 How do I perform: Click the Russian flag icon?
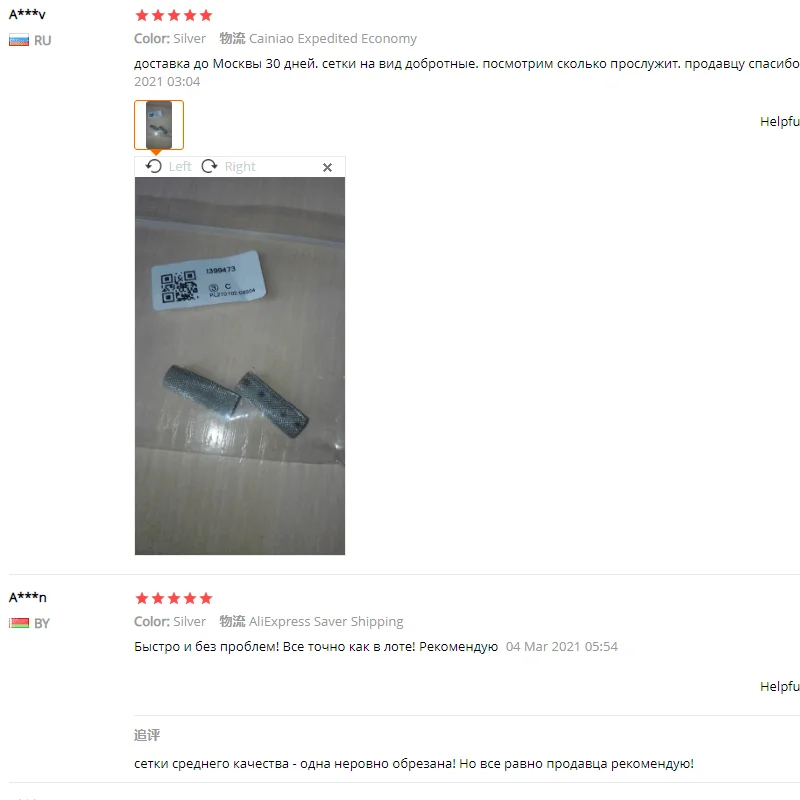point(19,40)
